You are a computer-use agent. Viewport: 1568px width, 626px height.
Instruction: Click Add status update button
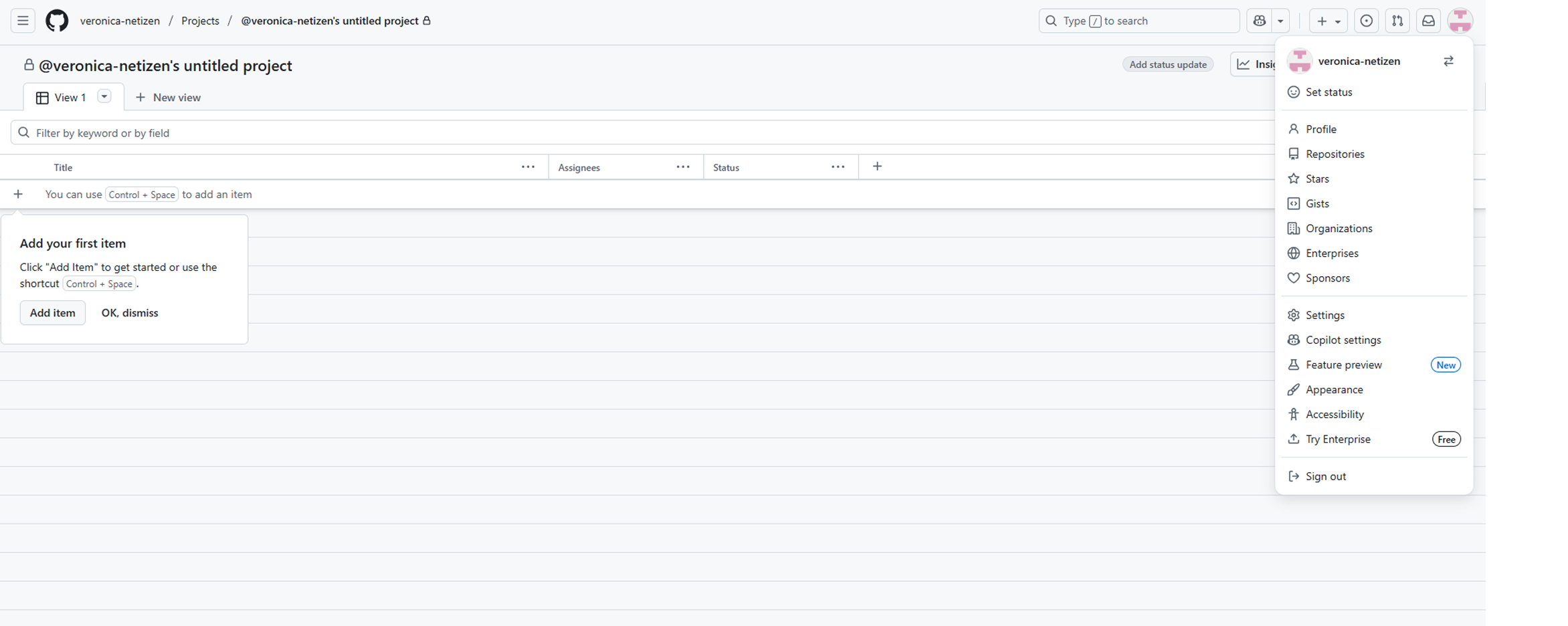(x=1168, y=64)
